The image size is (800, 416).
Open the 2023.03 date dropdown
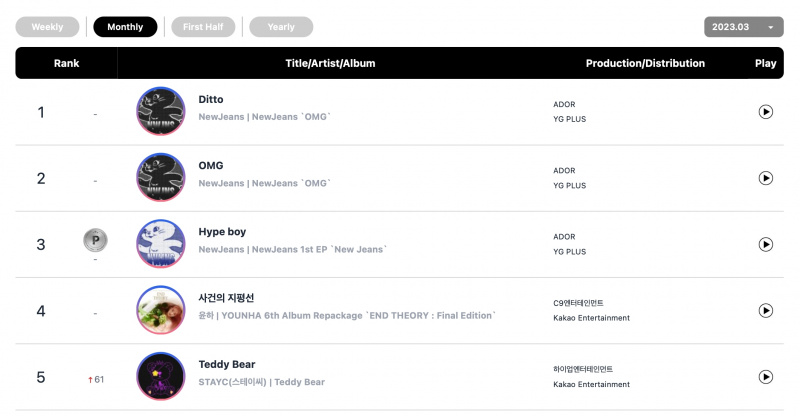tap(743, 27)
